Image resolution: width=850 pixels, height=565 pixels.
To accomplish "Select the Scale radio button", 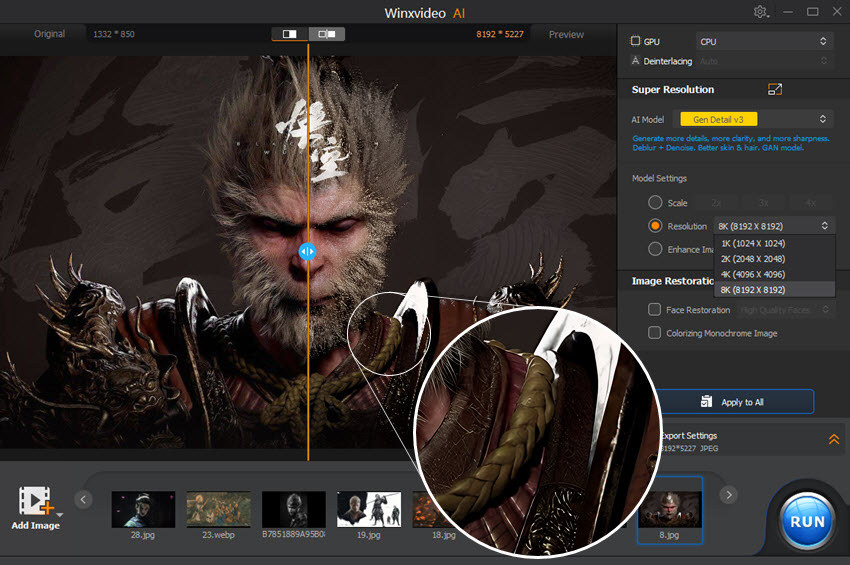I will pyautogui.click(x=655, y=202).
